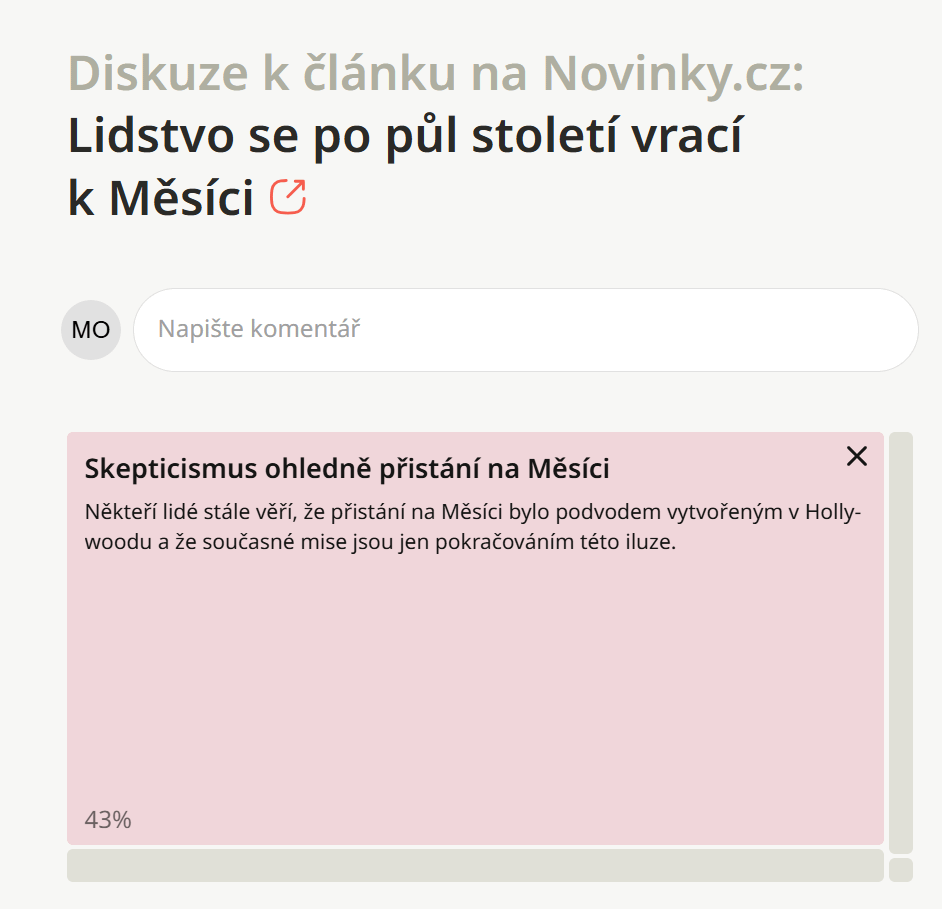Close the pink Skepticismus card
This screenshot has width=942, height=909.
pyautogui.click(x=856, y=457)
